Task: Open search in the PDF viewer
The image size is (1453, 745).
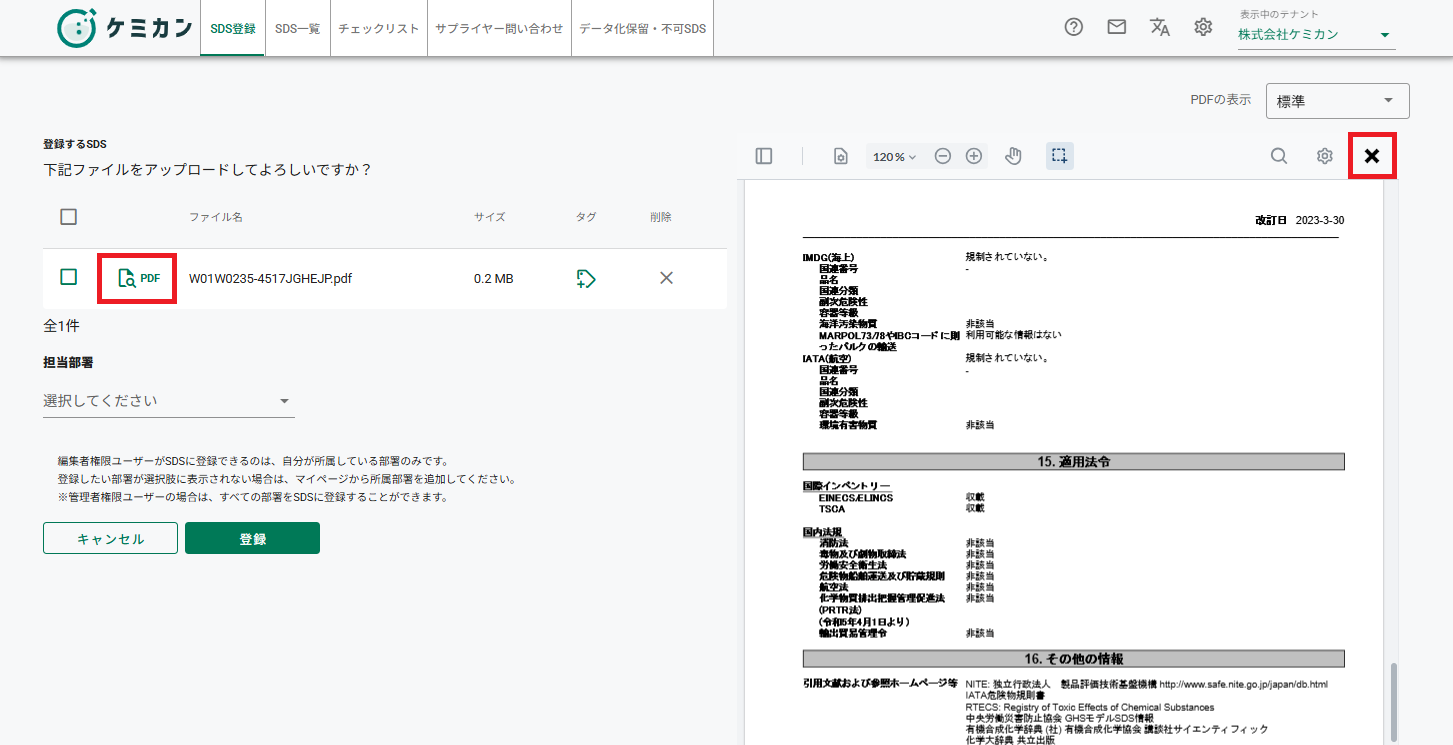Action: pyautogui.click(x=1279, y=156)
